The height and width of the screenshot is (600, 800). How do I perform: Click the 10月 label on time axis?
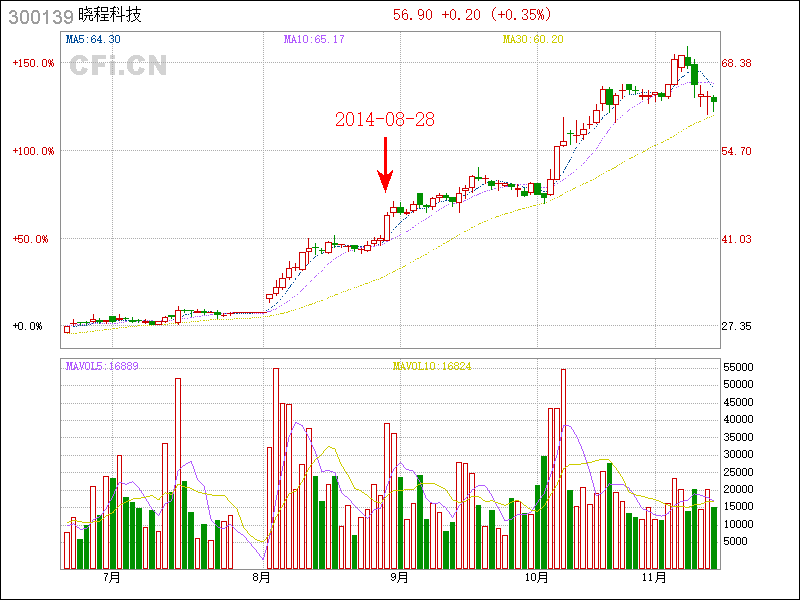(536, 577)
